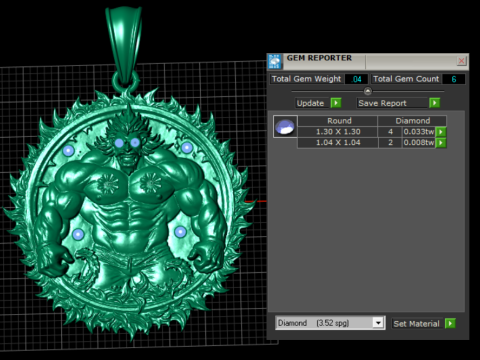480x360 pixels.
Task: Select the right eye gem on pendant
Action: 135,142
